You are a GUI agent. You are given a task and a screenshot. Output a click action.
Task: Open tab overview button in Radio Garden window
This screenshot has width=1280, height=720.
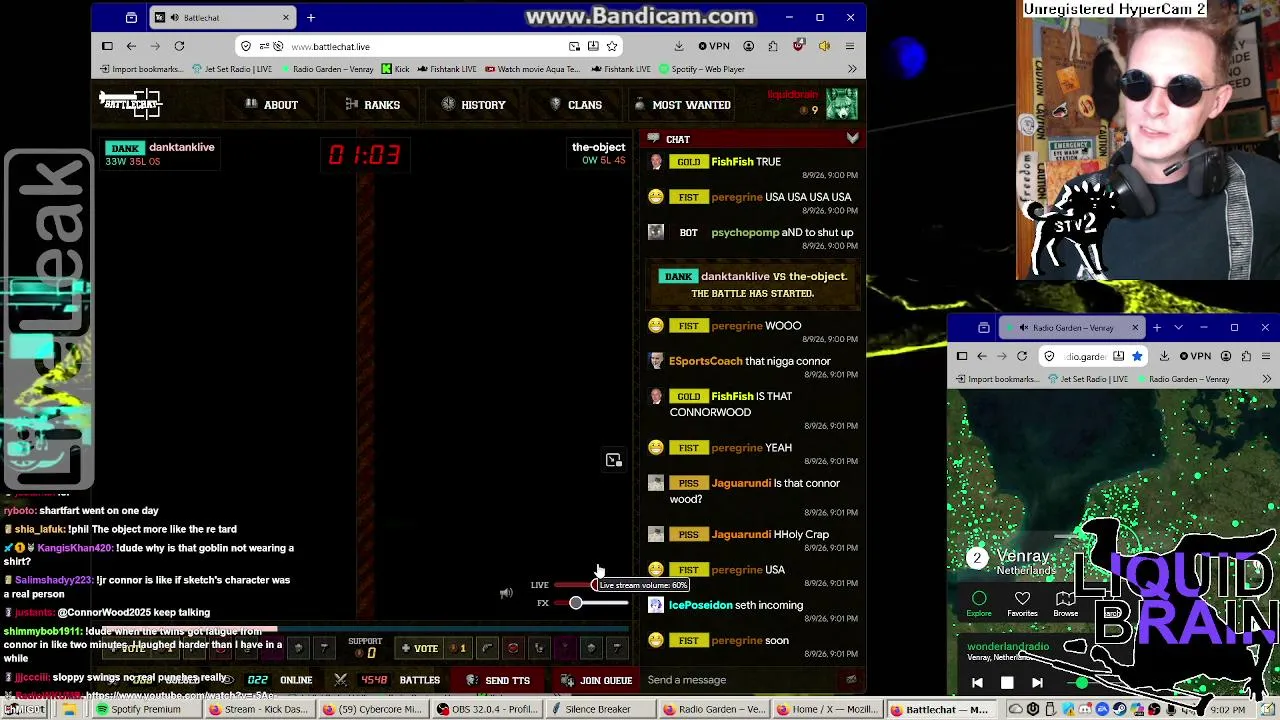coord(984,328)
